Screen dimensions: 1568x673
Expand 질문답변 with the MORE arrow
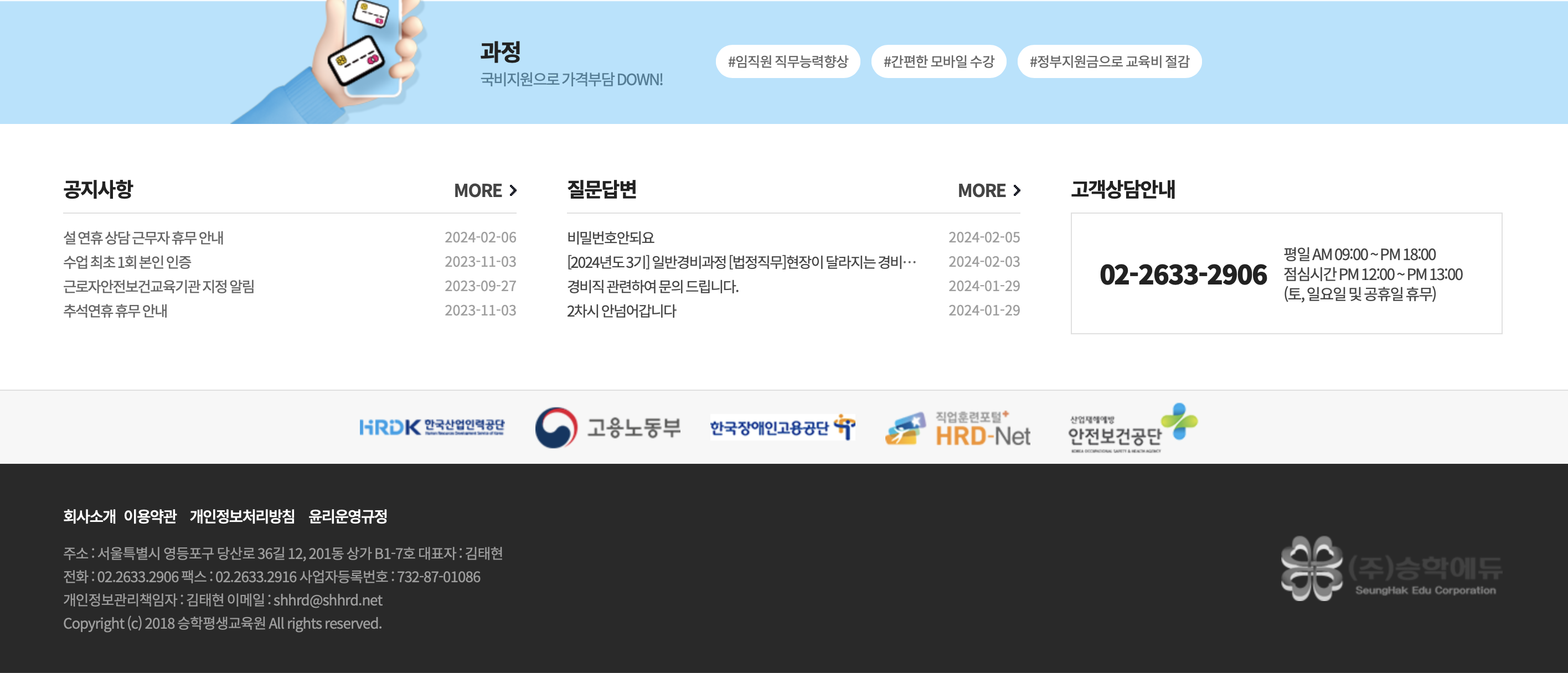(988, 190)
